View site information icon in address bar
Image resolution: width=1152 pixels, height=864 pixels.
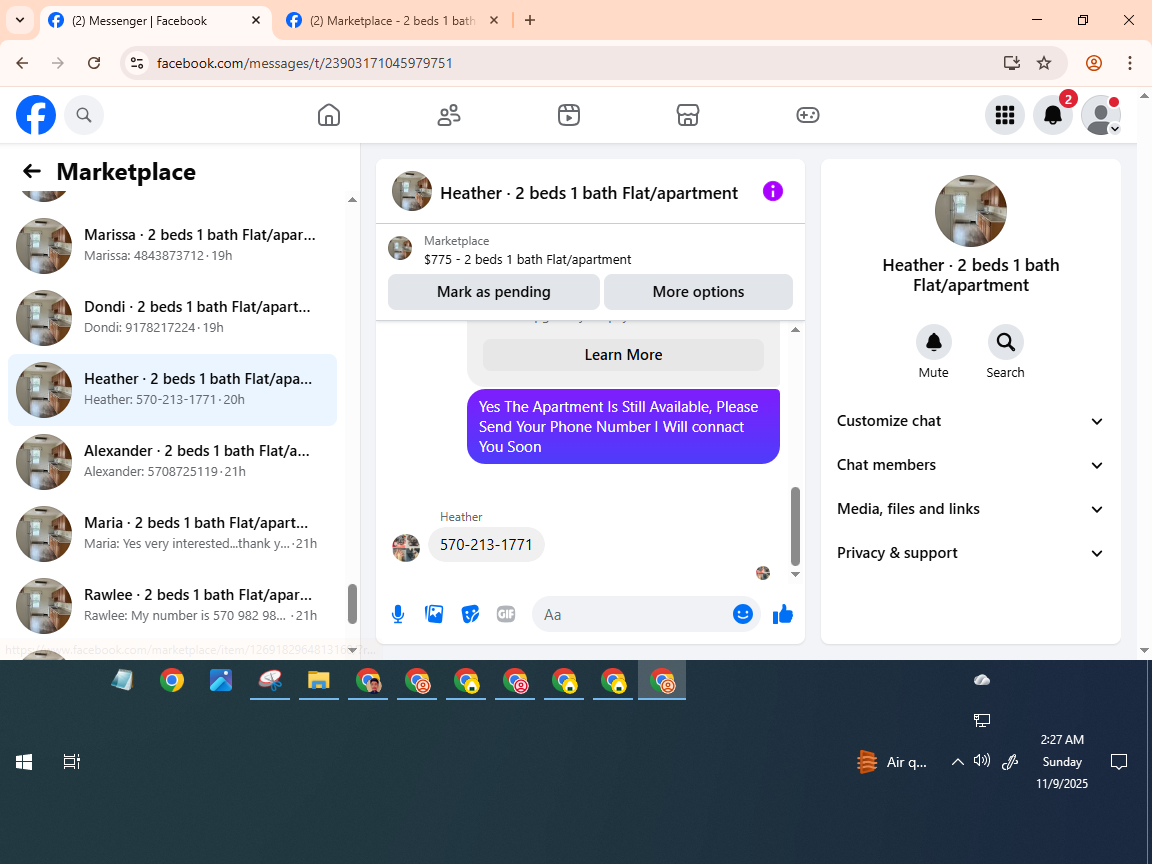(137, 63)
